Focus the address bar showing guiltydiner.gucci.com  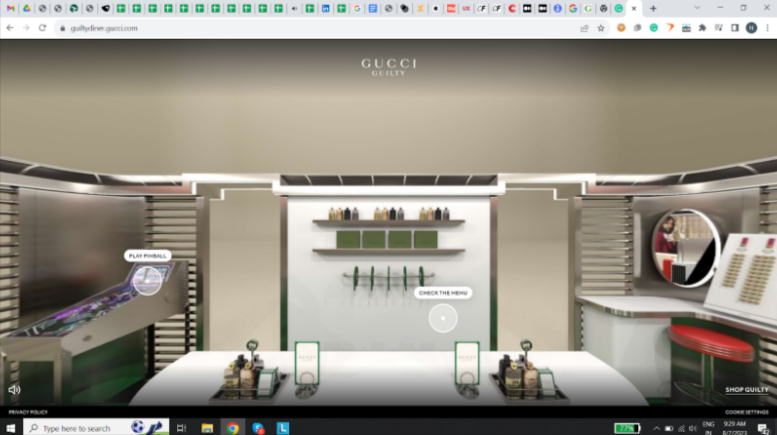(317, 28)
